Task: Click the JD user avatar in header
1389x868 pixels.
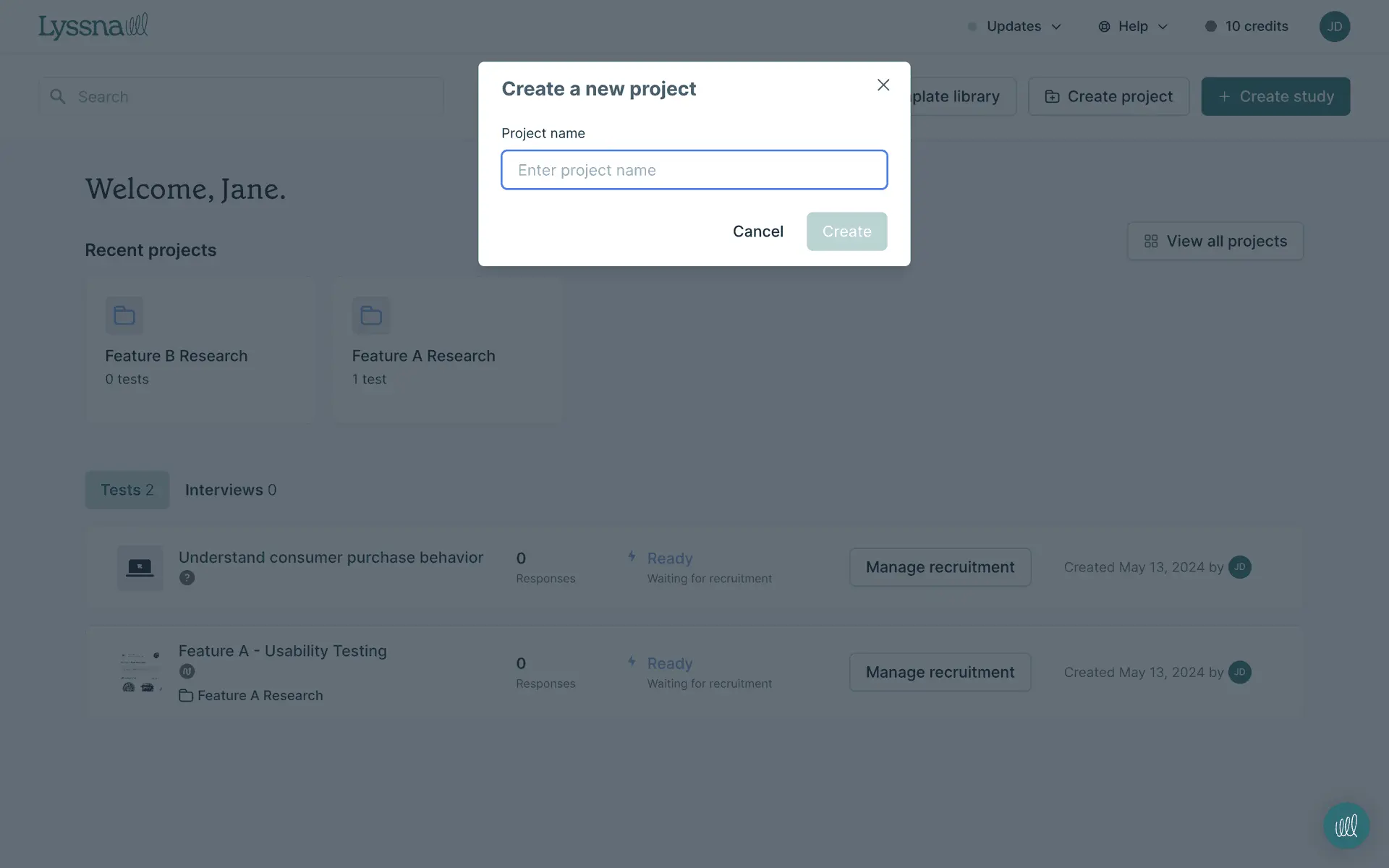Action: (x=1334, y=27)
